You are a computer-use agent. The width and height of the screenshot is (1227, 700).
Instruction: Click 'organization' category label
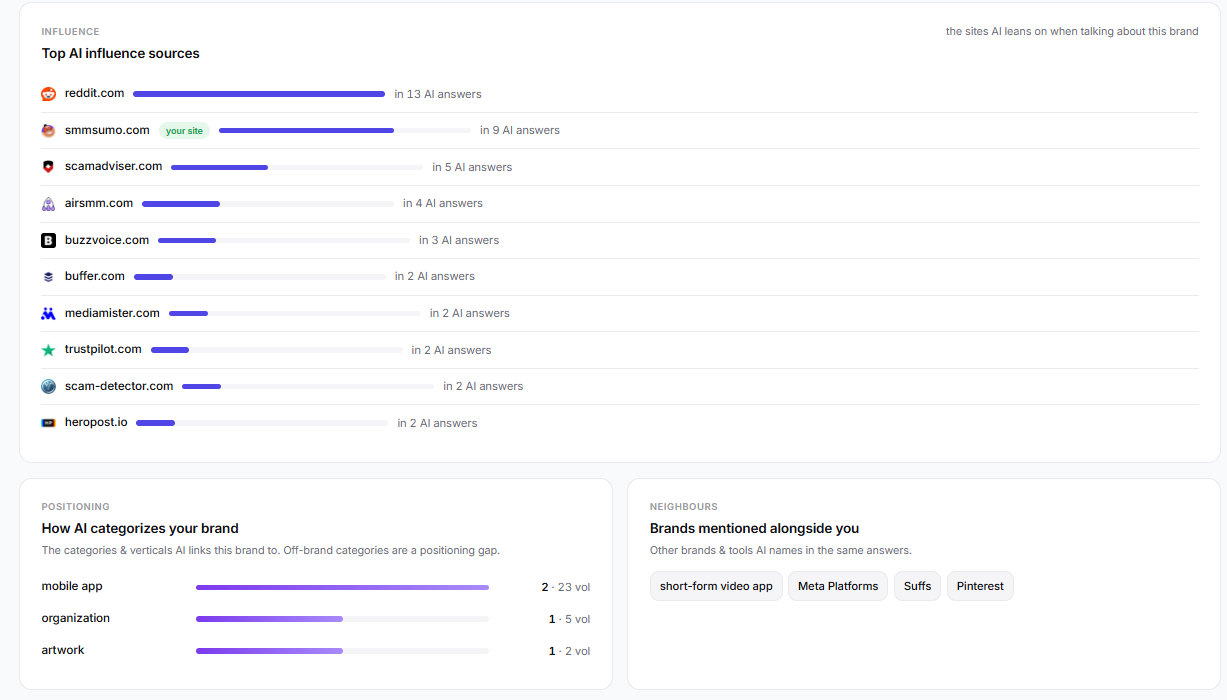click(x=76, y=618)
